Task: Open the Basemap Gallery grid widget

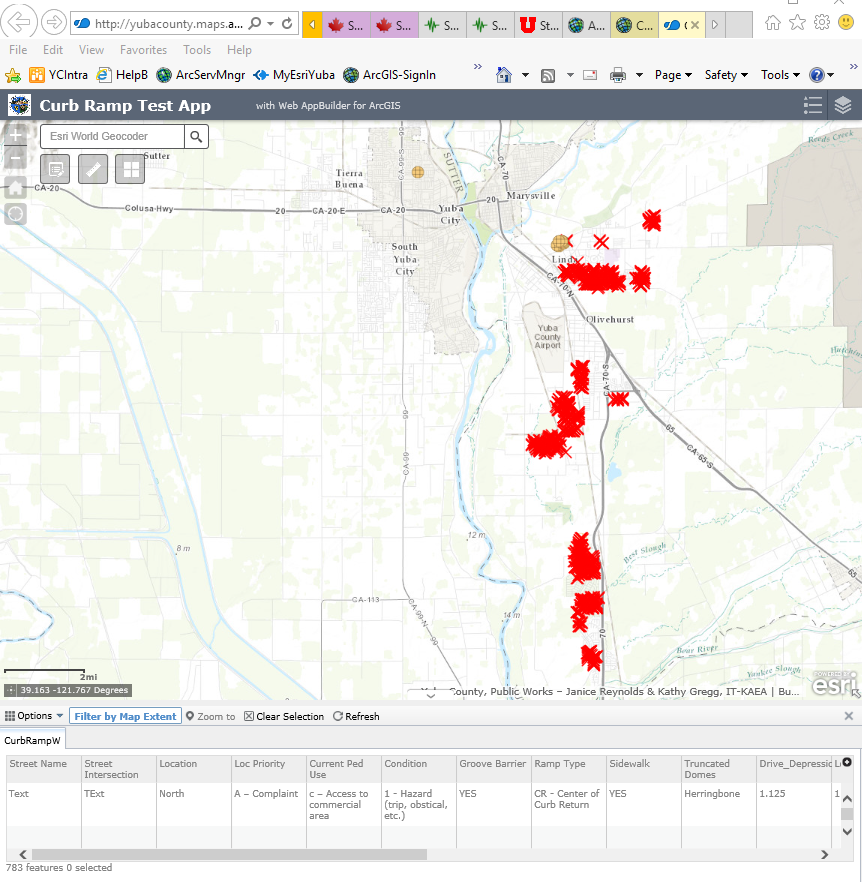Action: [130, 169]
